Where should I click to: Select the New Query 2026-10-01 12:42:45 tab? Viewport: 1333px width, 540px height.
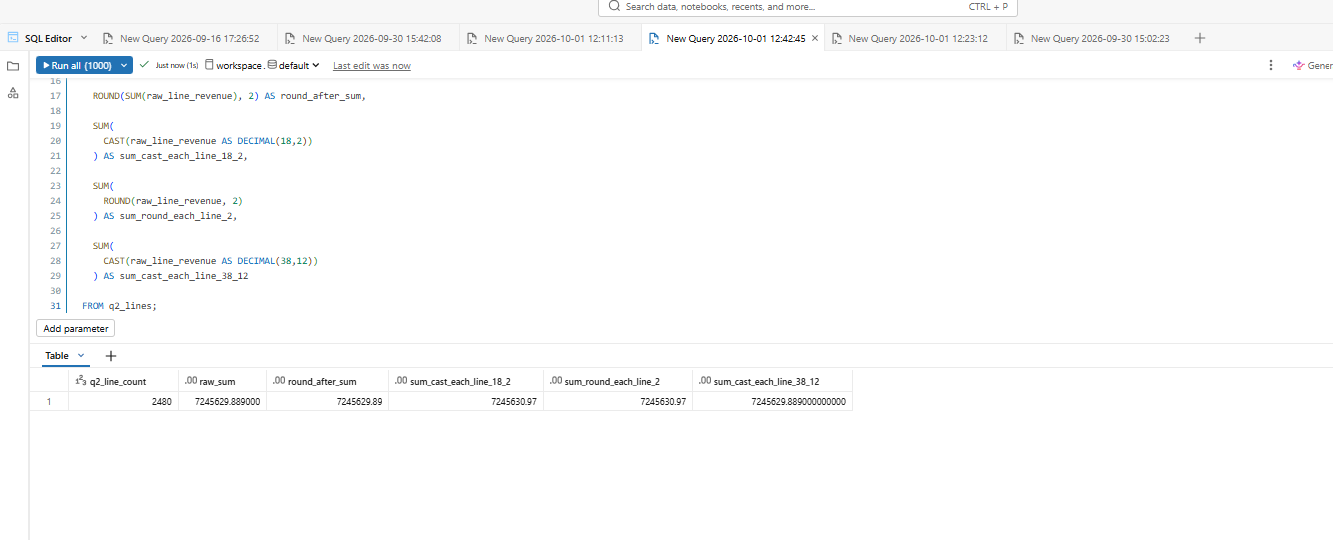point(727,39)
